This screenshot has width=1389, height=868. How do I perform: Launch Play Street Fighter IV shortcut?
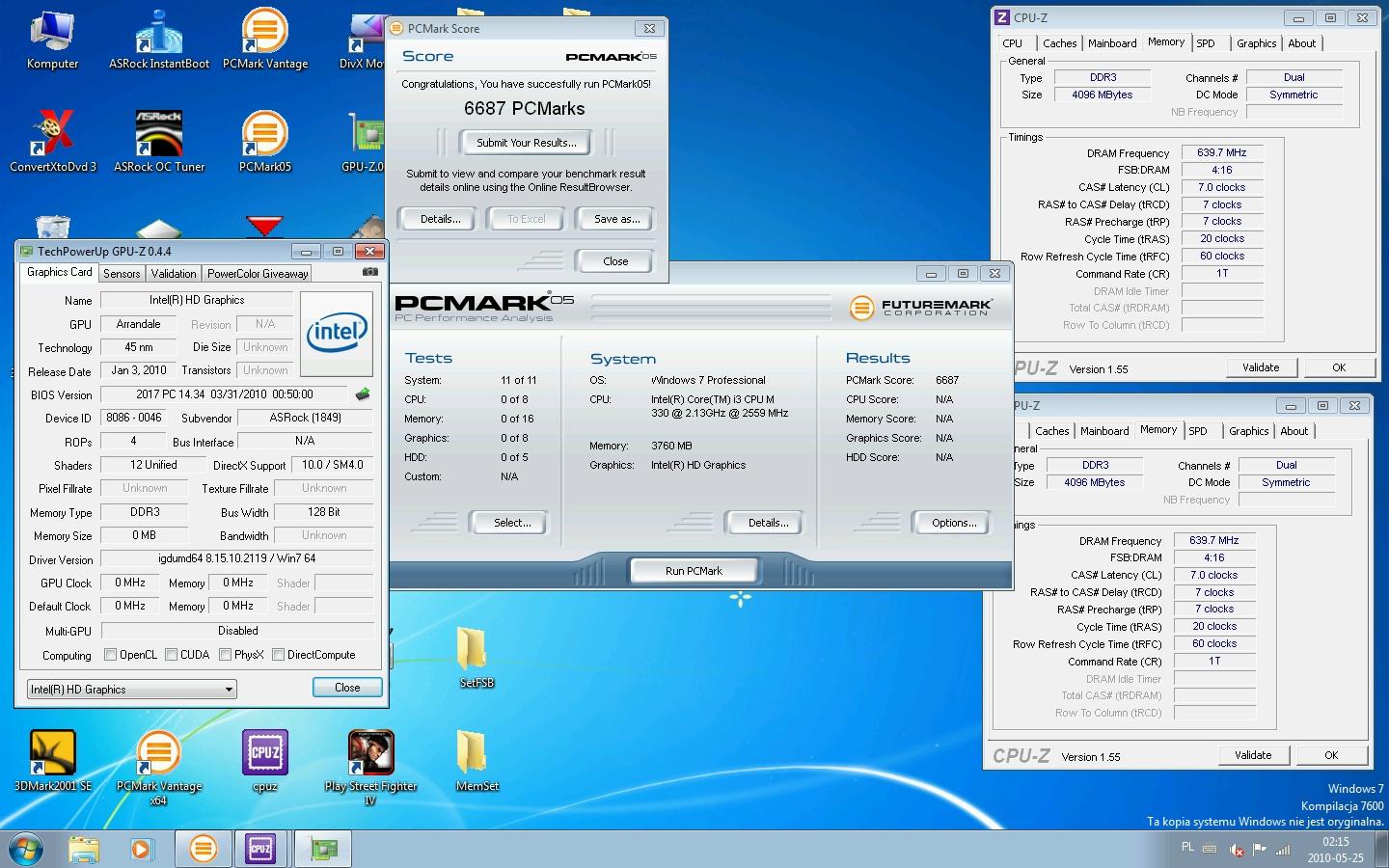click(x=370, y=768)
